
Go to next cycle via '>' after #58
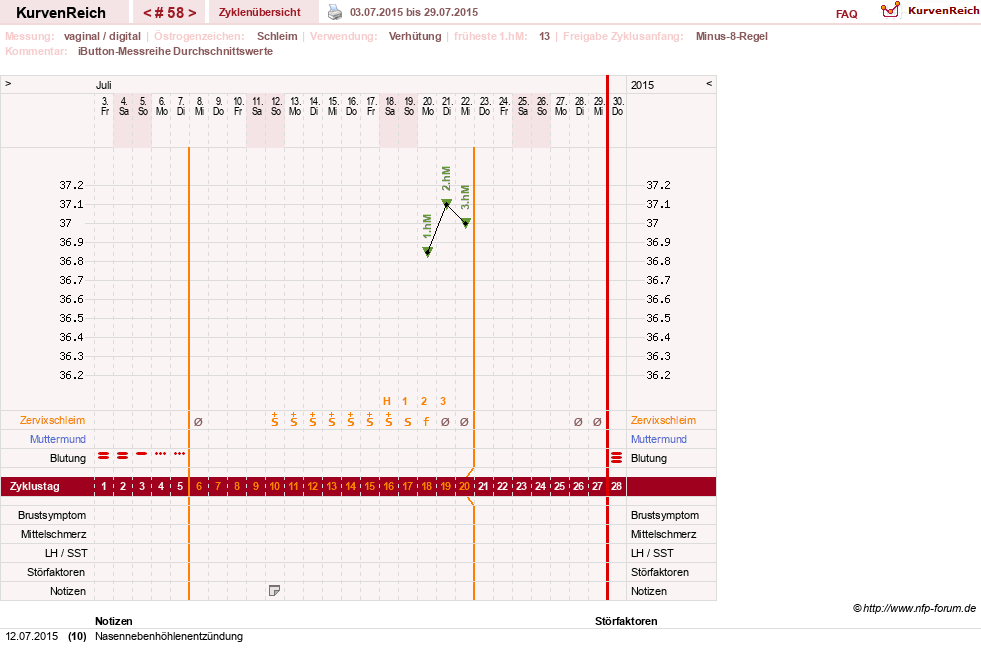[x=192, y=13]
